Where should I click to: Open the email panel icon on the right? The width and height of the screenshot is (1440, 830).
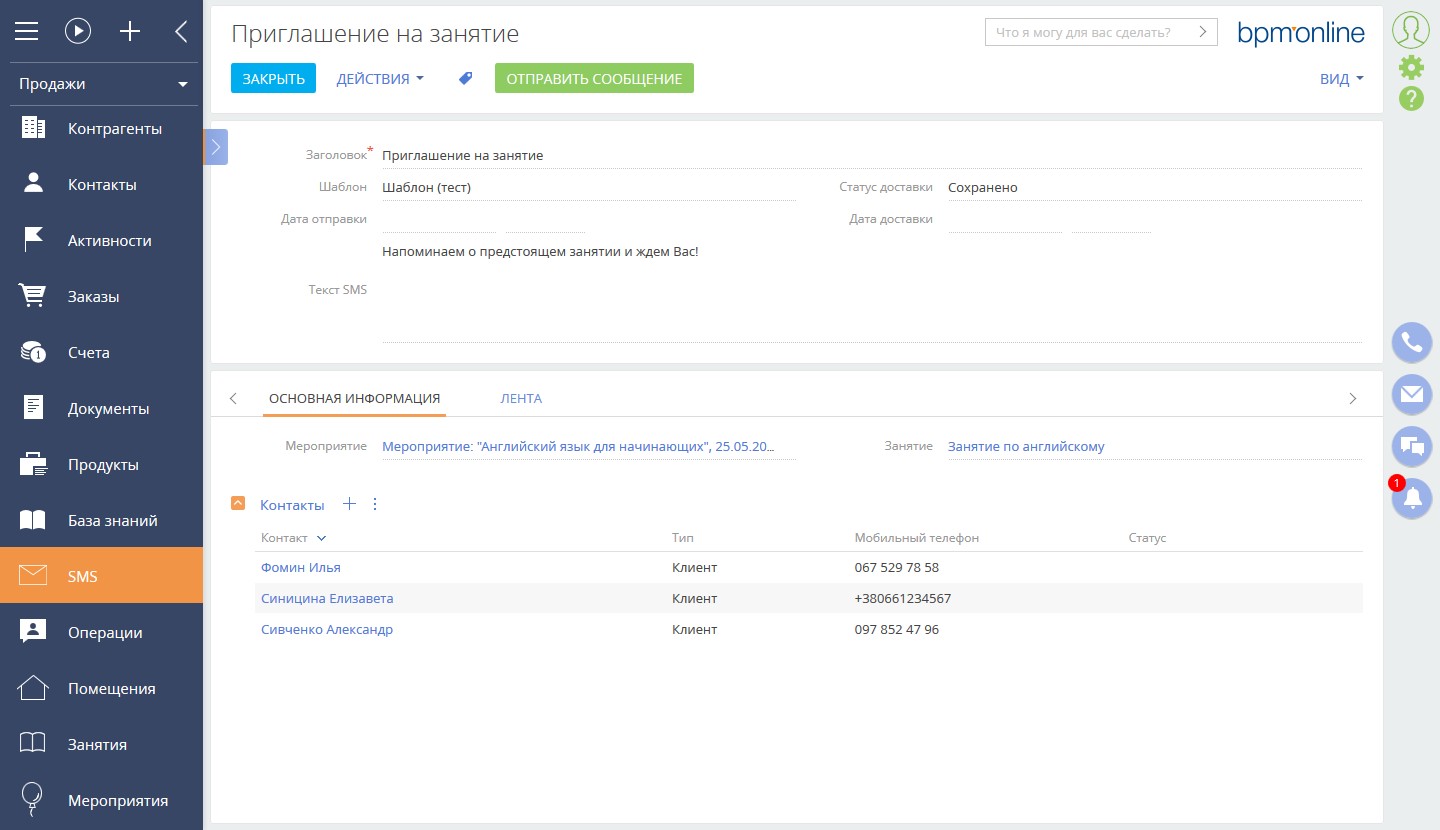1411,394
